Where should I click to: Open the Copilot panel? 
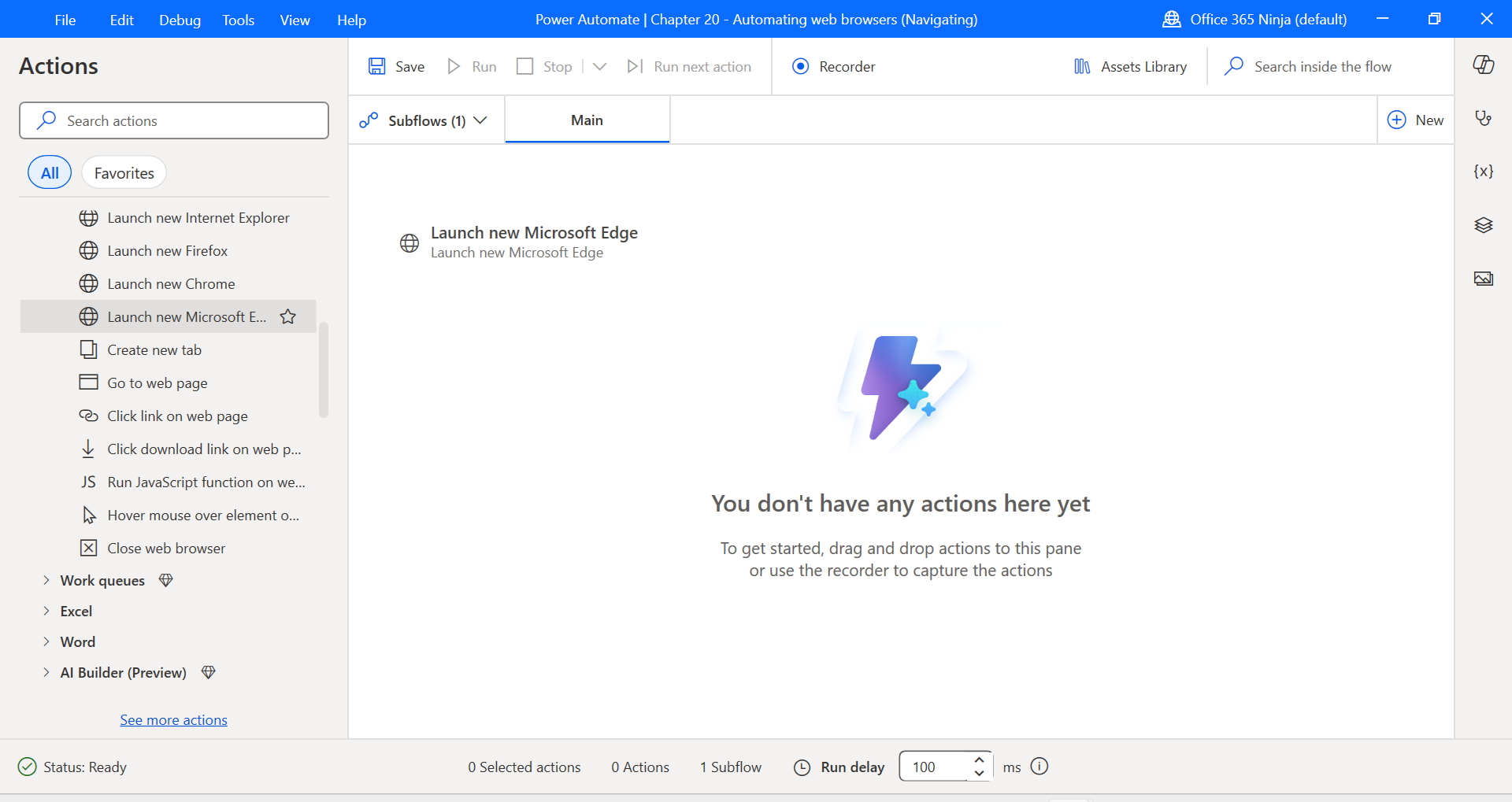[x=1484, y=65]
